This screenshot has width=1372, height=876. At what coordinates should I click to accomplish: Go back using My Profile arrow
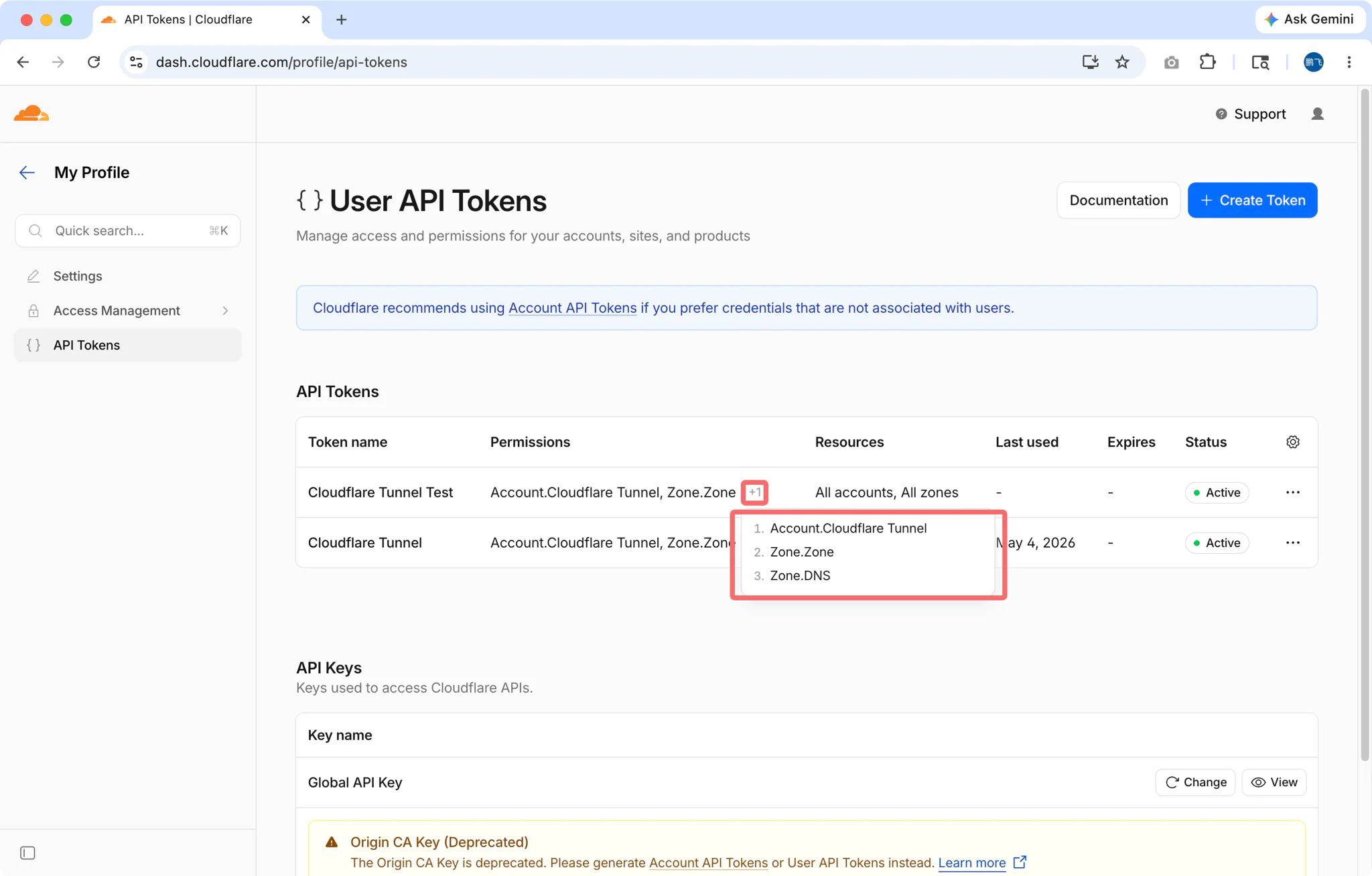pyautogui.click(x=27, y=173)
